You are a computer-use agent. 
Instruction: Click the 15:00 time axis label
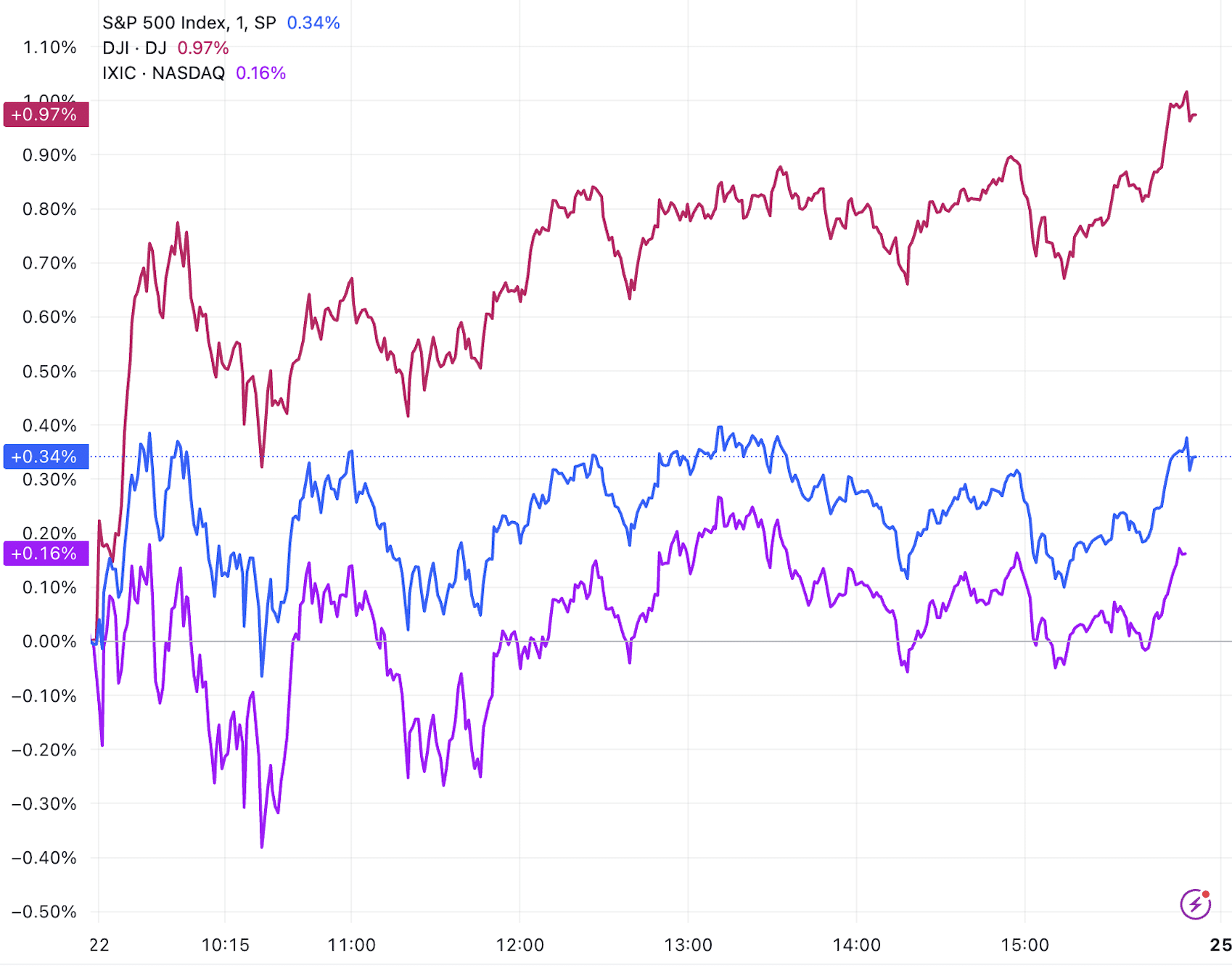(1024, 945)
